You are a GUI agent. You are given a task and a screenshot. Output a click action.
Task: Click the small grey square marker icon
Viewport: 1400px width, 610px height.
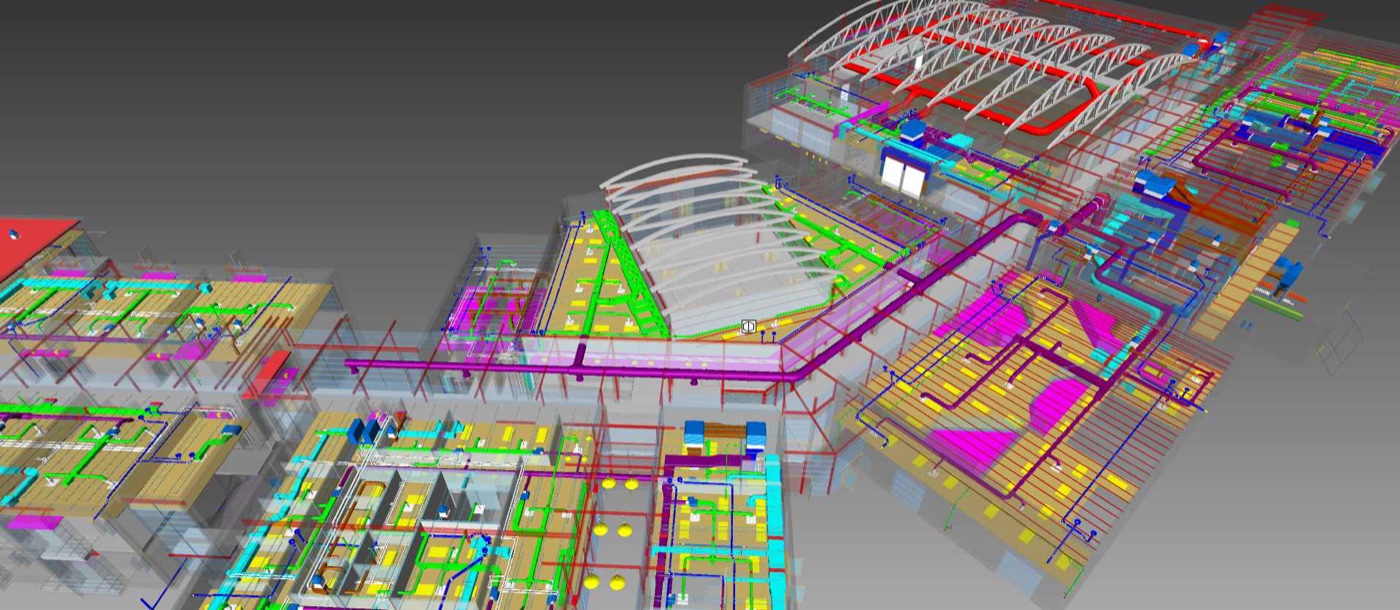click(x=747, y=327)
